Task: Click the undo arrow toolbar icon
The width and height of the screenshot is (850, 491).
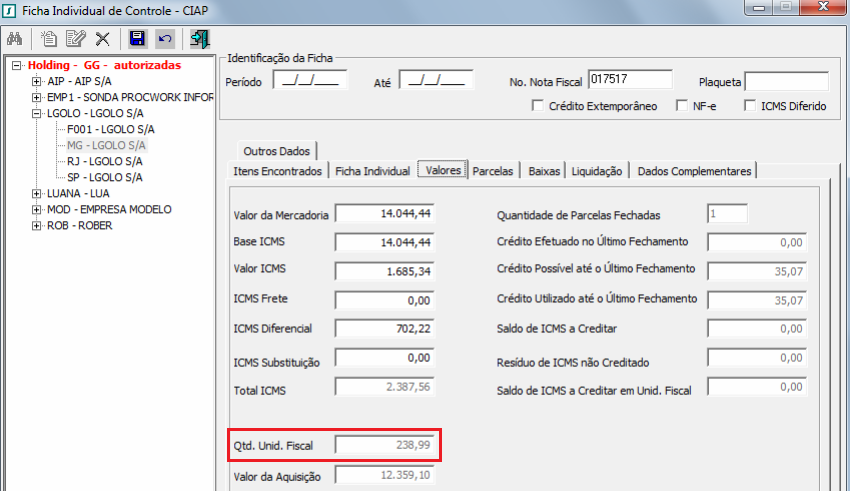Action: 165,39
